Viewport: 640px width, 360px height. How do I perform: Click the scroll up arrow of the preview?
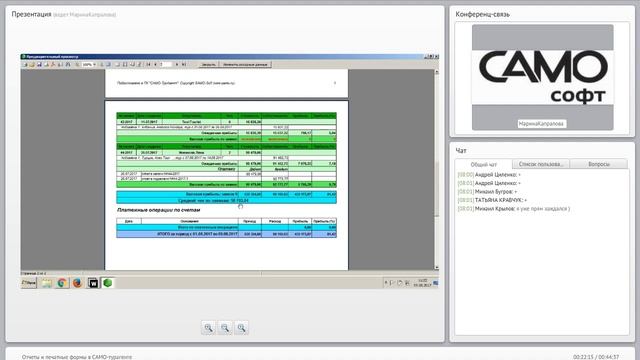(x=436, y=72)
